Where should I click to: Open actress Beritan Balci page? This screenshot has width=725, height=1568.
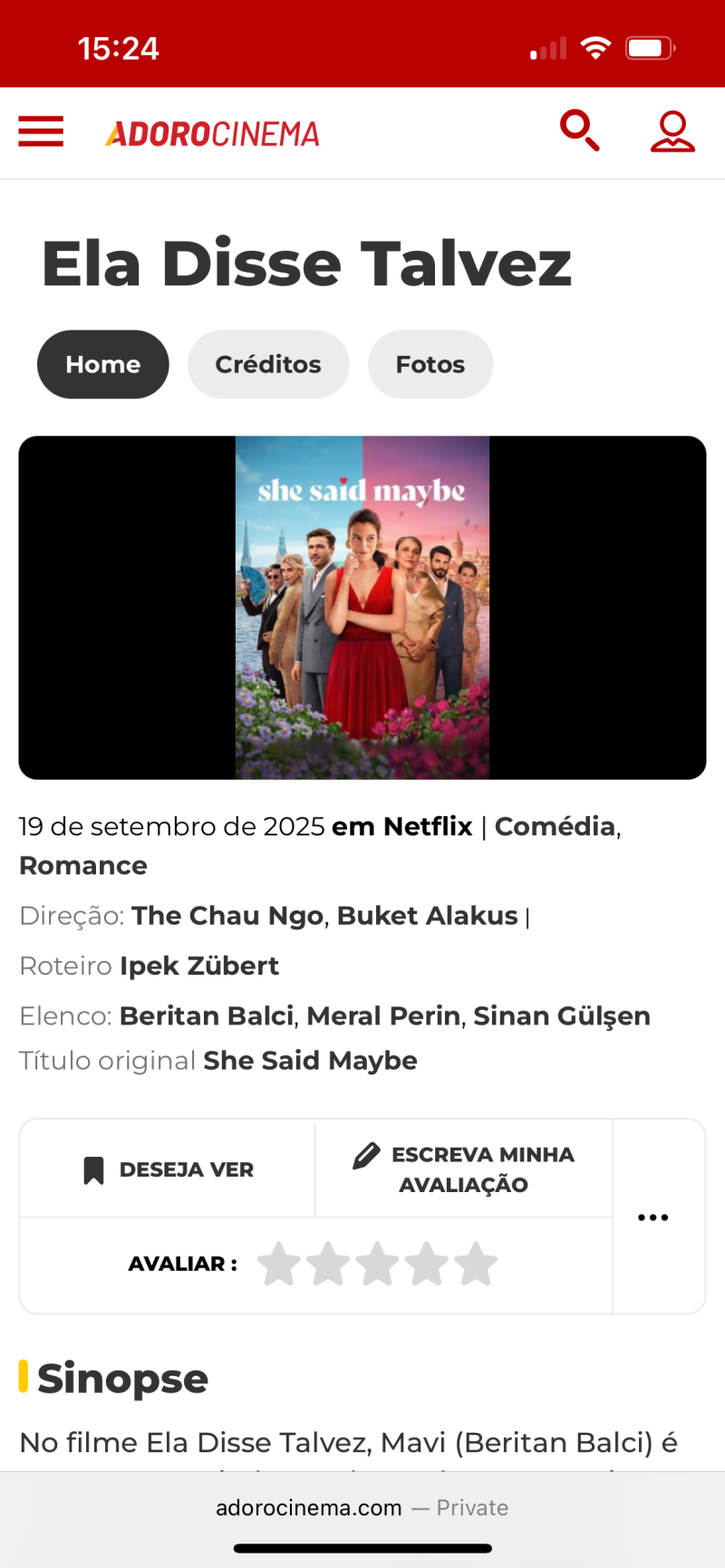[x=207, y=1016]
